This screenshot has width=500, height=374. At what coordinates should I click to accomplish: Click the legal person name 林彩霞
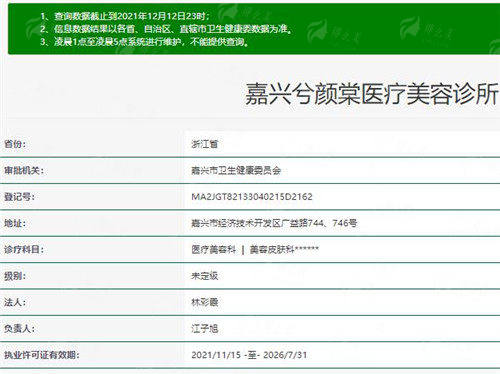click(205, 302)
